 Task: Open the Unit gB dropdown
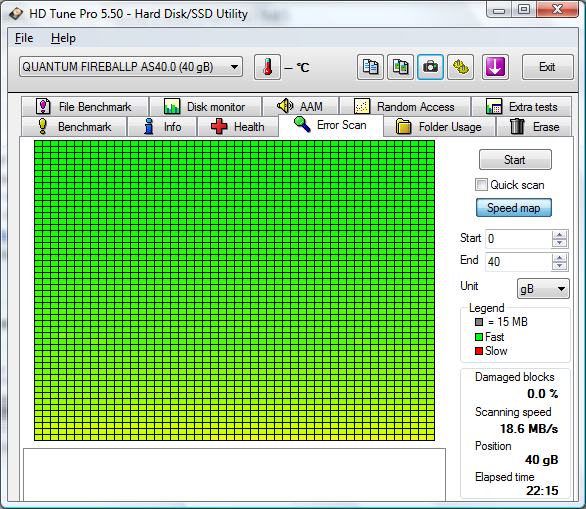point(543,289)
